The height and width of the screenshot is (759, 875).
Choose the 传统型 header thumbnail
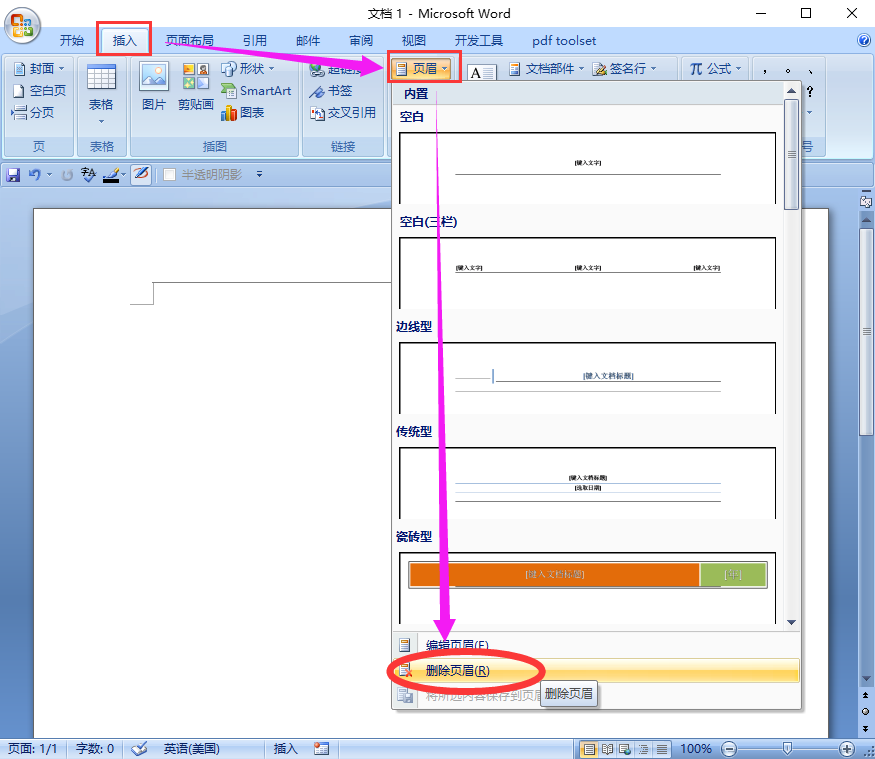(587, 483)
